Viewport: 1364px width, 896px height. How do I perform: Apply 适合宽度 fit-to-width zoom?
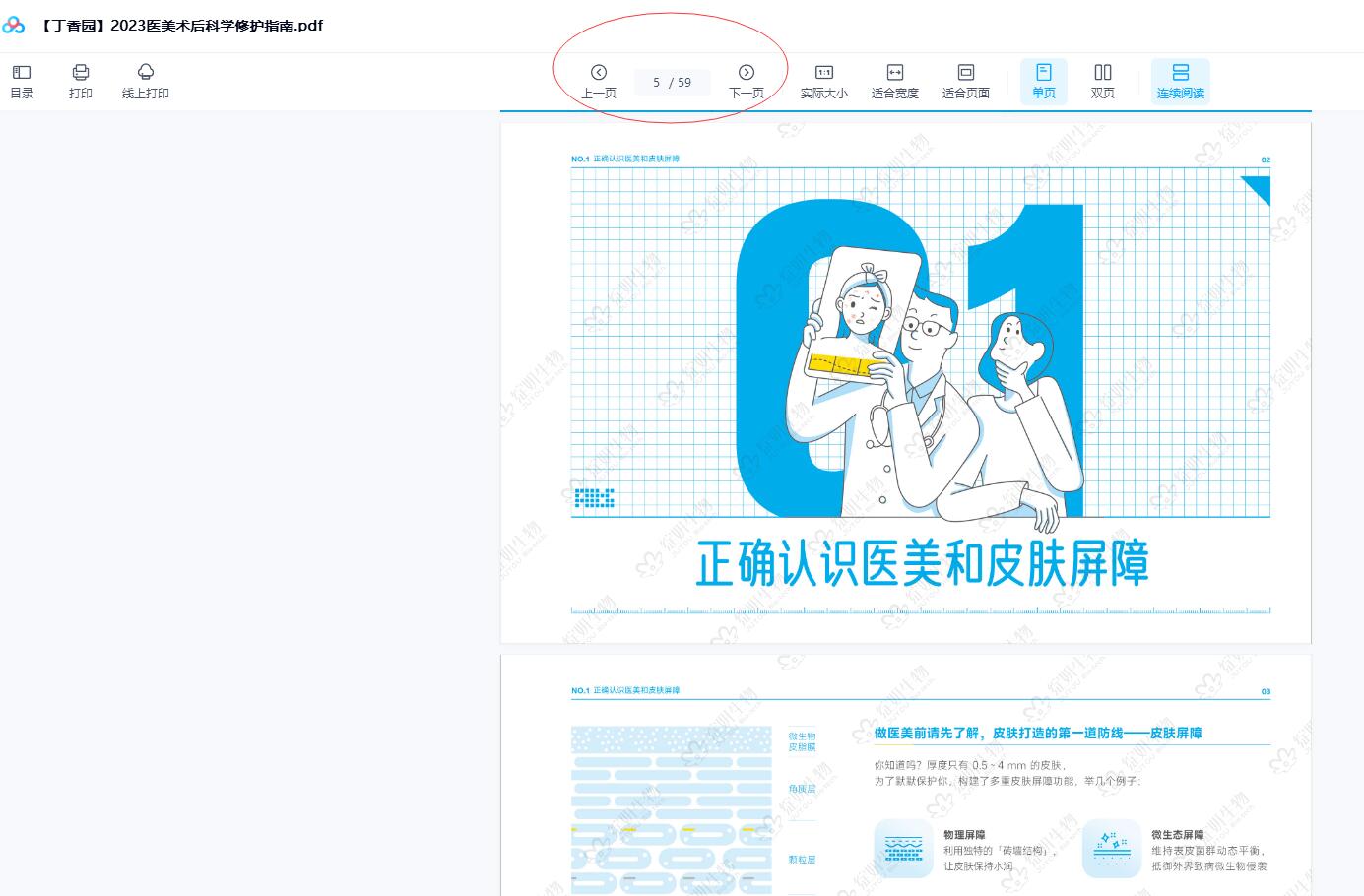[894, 81]
